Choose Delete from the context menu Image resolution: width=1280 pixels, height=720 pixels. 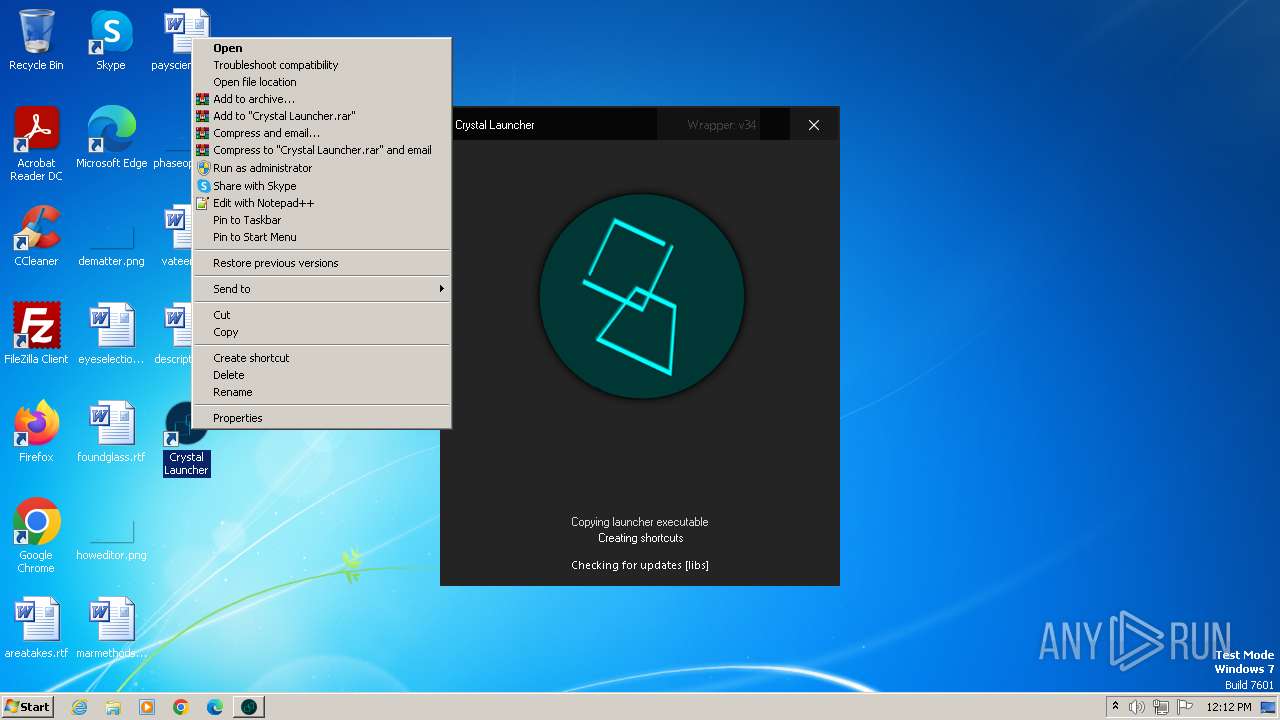click(x=322, y=375)
